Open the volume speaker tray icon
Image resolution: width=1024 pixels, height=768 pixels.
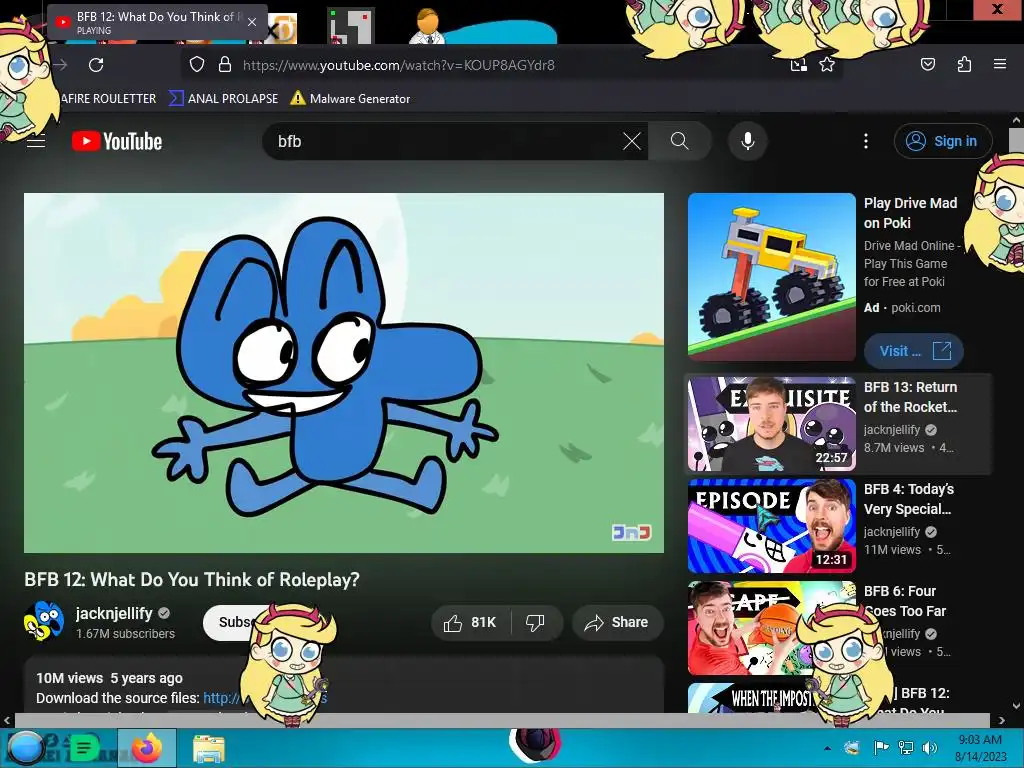point(929,748)
